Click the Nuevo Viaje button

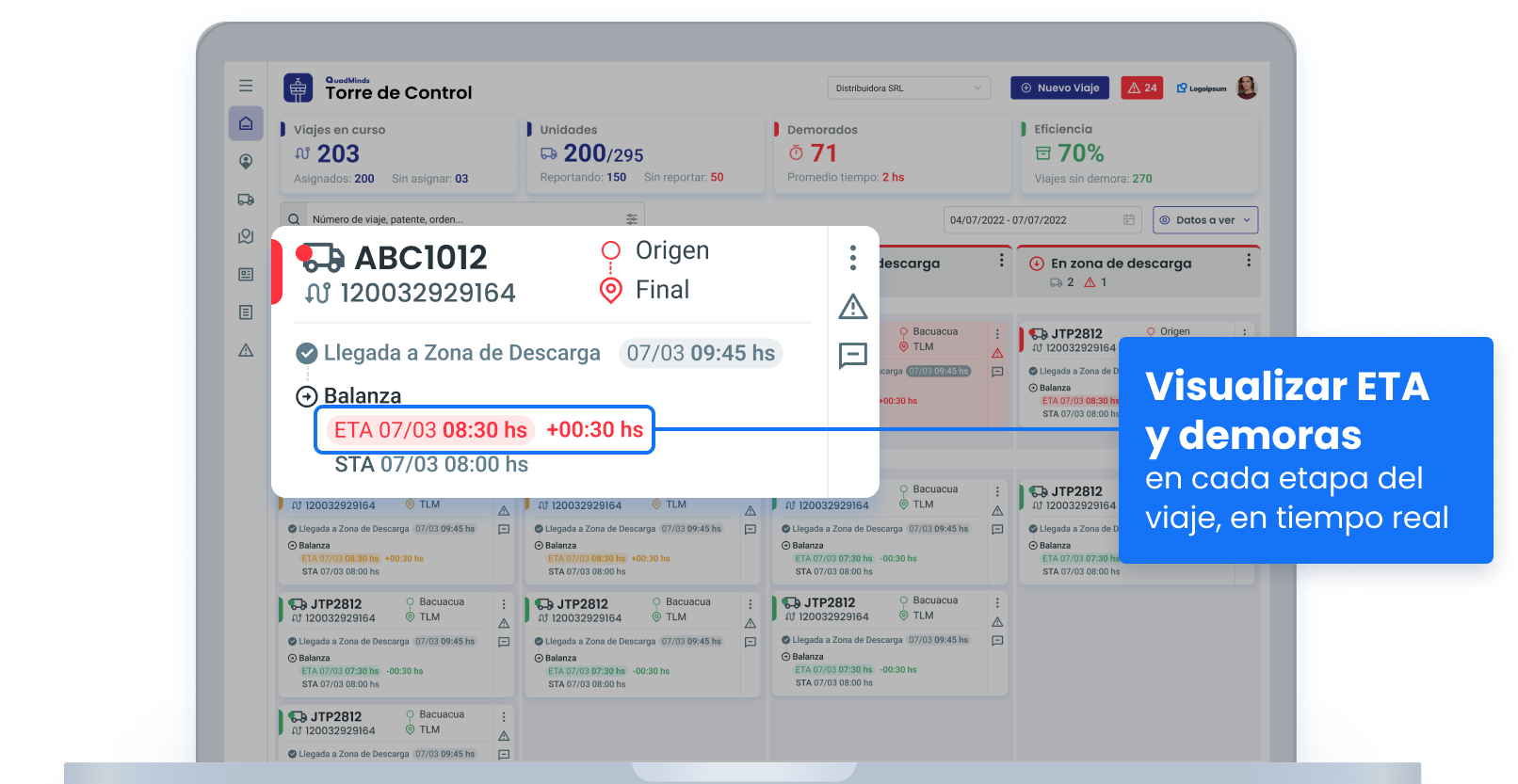(x=1059, y=88)
